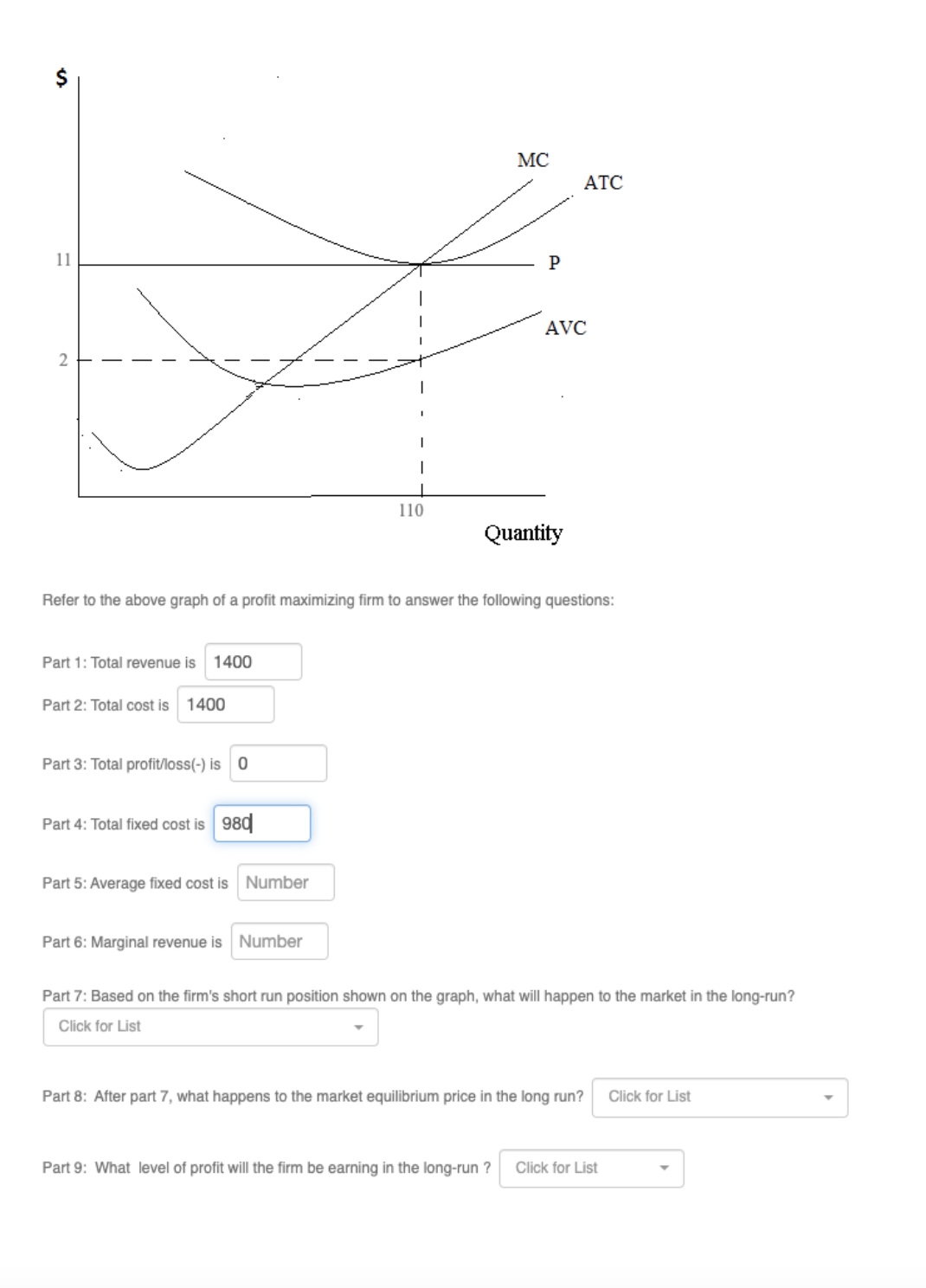
Task: Click the Quantity axis title
Action: coord(523,532)
